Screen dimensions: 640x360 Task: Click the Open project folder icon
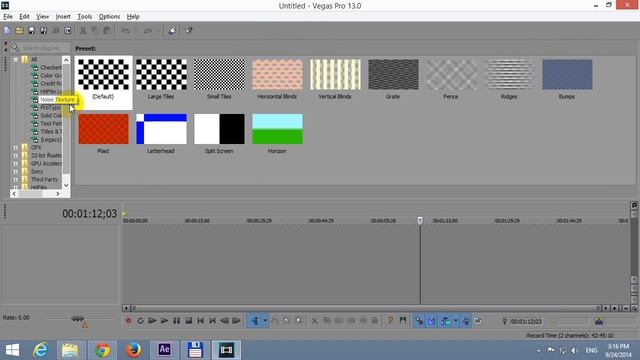(x=19, y=31)
